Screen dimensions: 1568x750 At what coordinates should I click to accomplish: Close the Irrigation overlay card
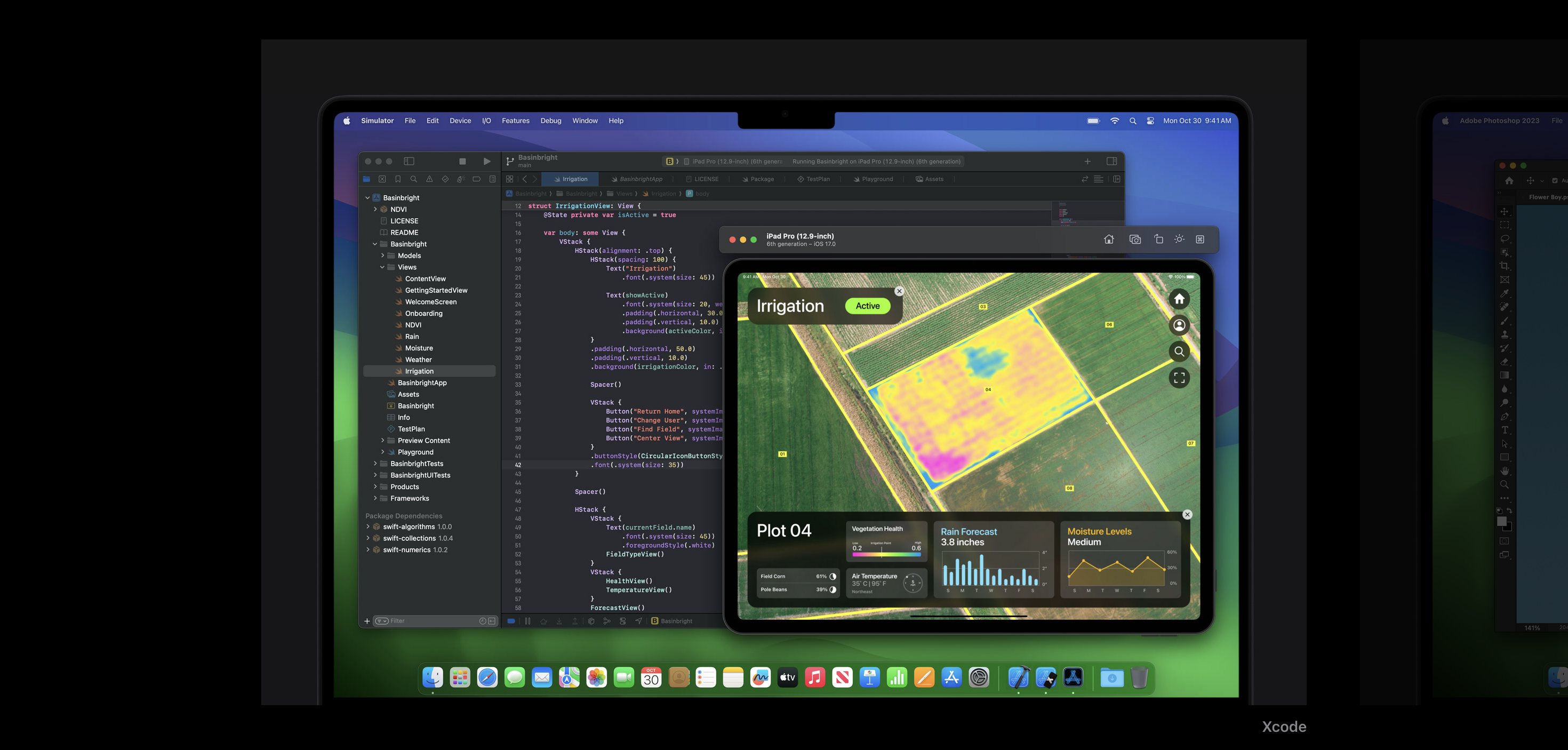899,291
